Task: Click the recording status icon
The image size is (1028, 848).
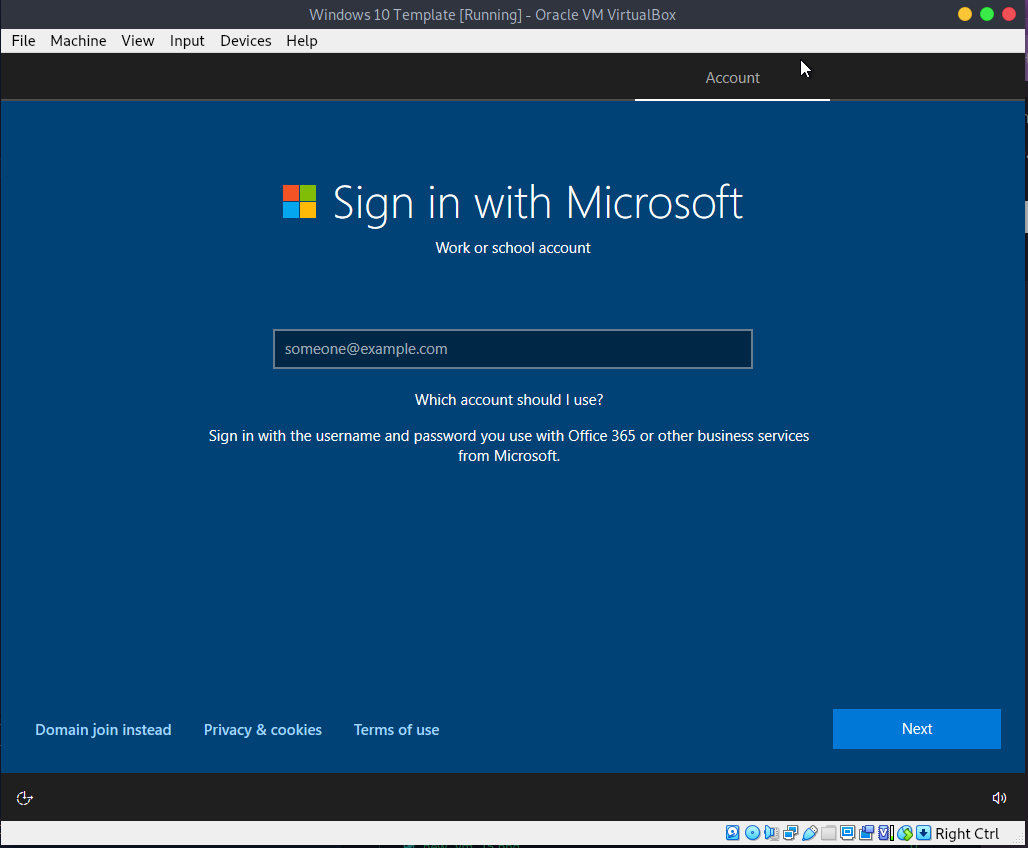Action: click(866, 833)
